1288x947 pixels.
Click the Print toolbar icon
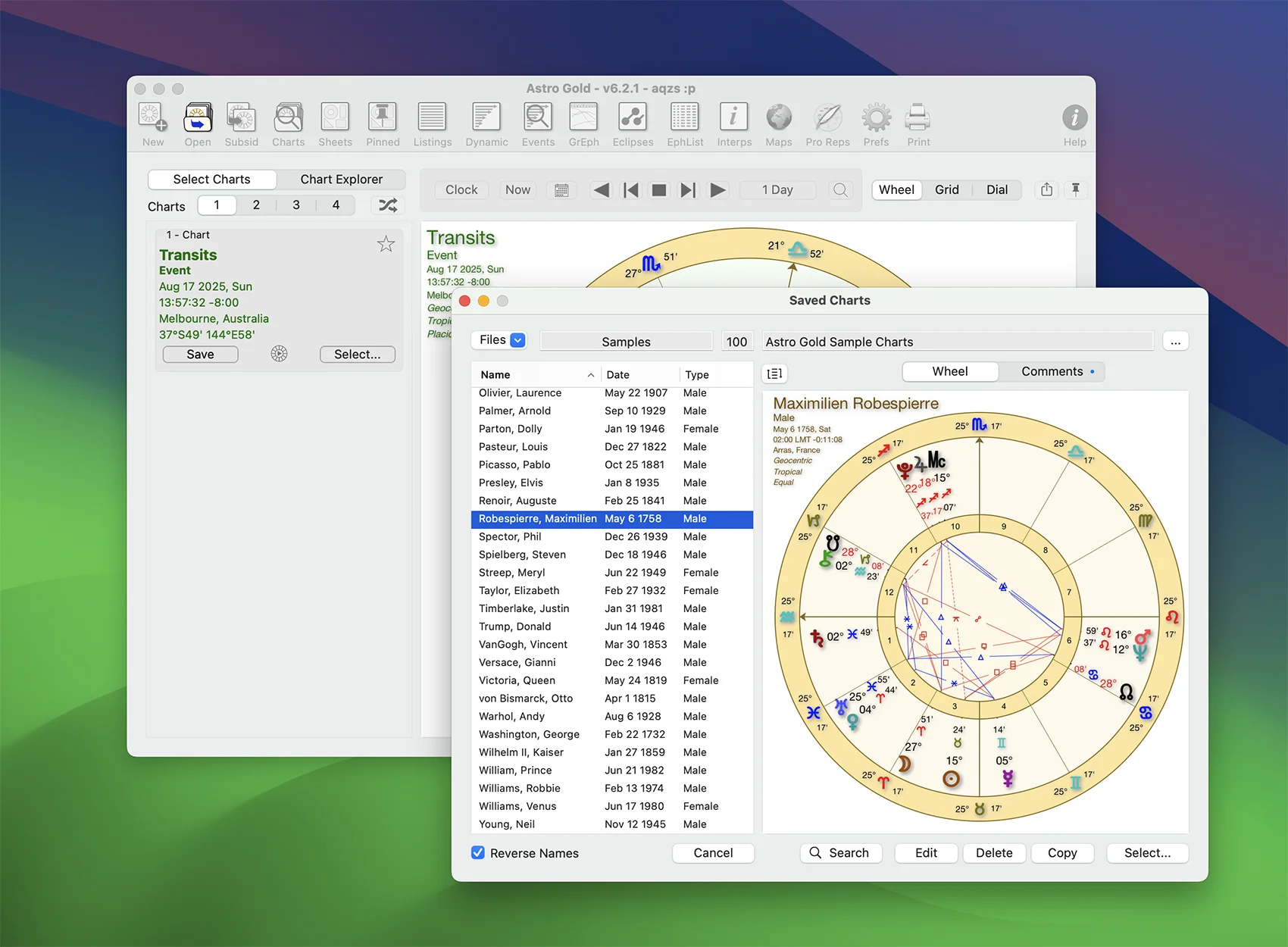coord(918,118)
